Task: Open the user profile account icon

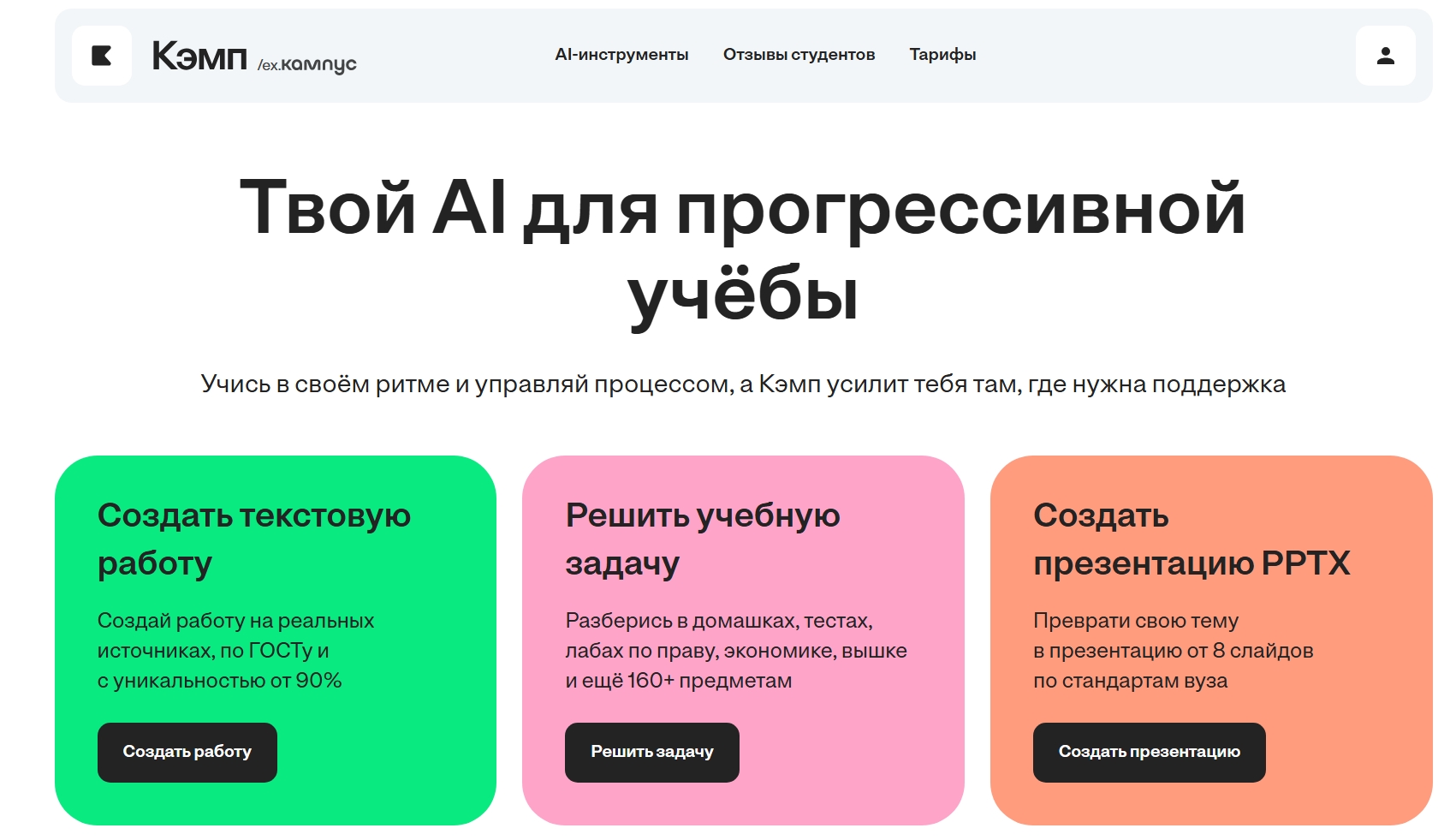Action: (x=1385, y=56)
